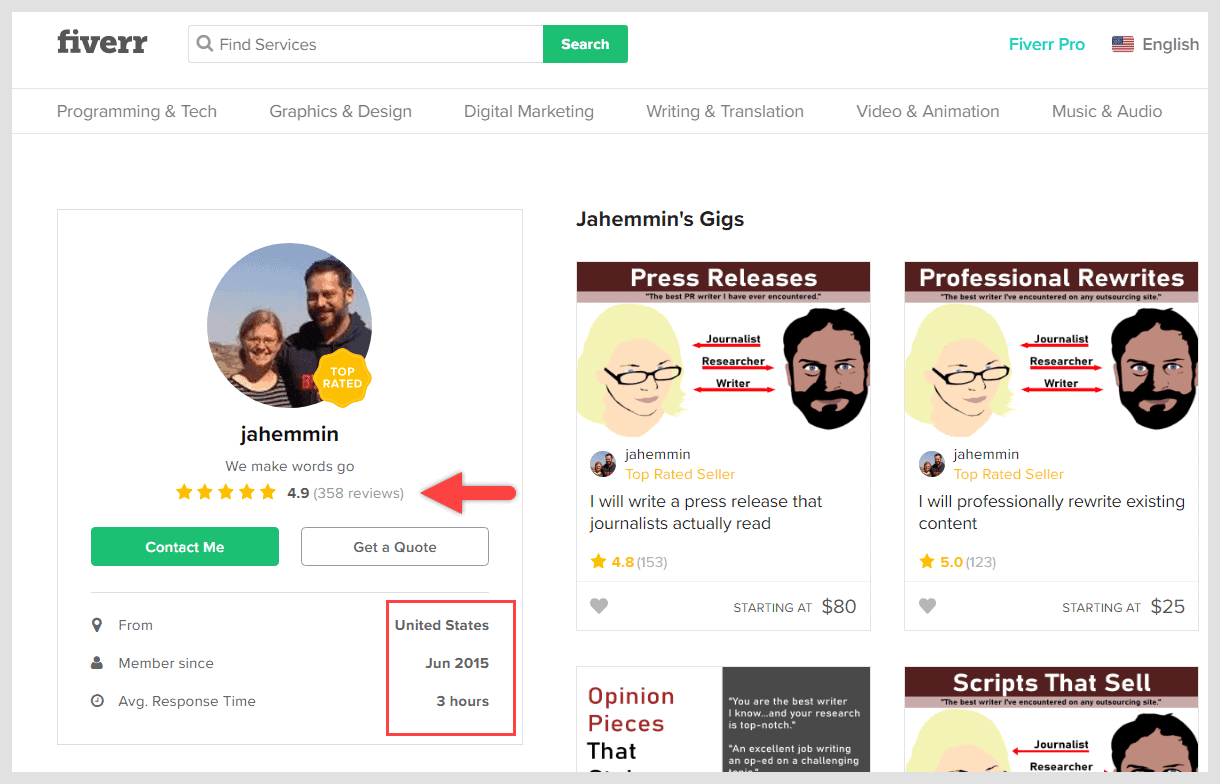Open the Scripts That Sell gig image
The image size is (1220, 784).
pos(1052,719)
